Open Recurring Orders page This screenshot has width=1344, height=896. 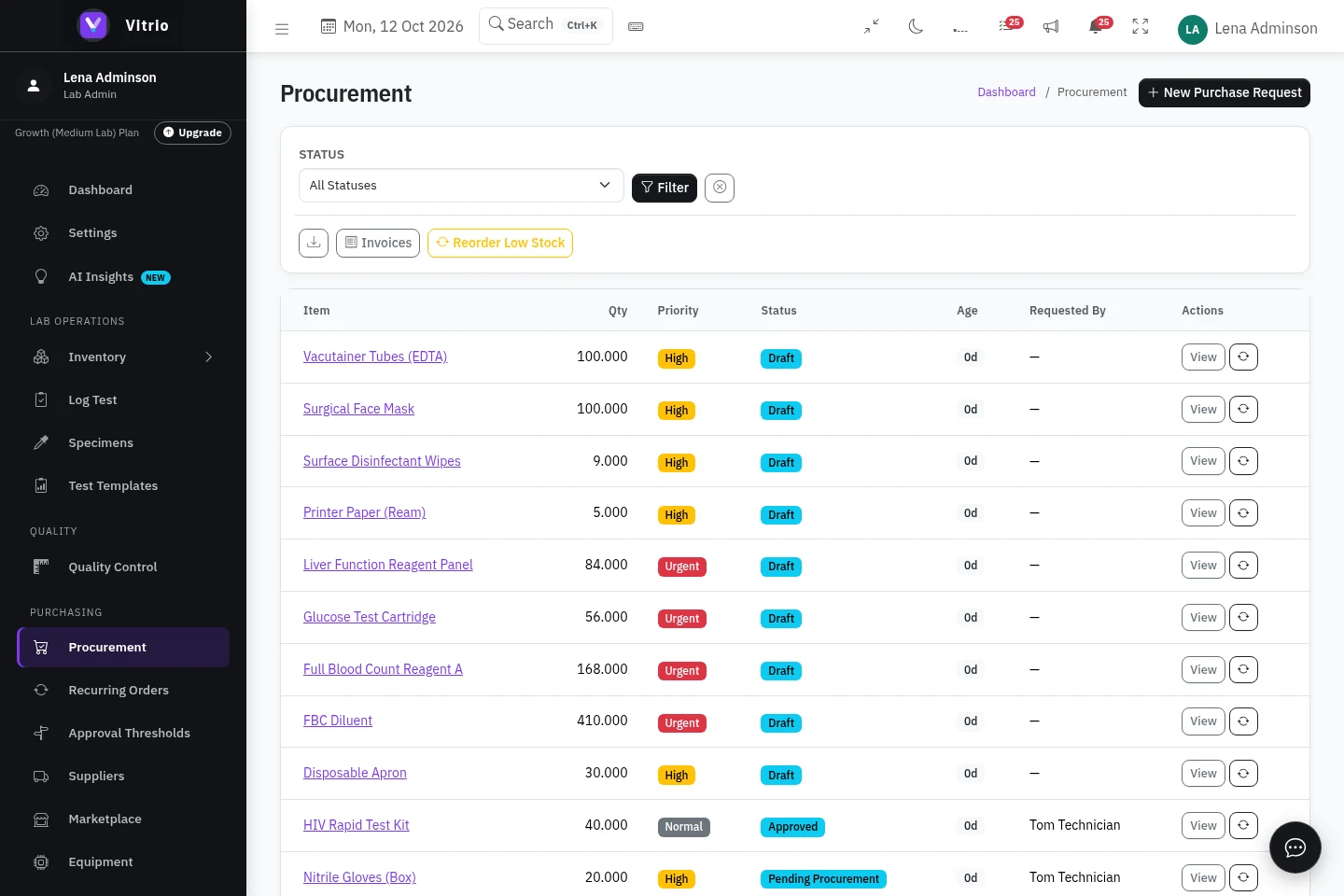pos(123,691)
